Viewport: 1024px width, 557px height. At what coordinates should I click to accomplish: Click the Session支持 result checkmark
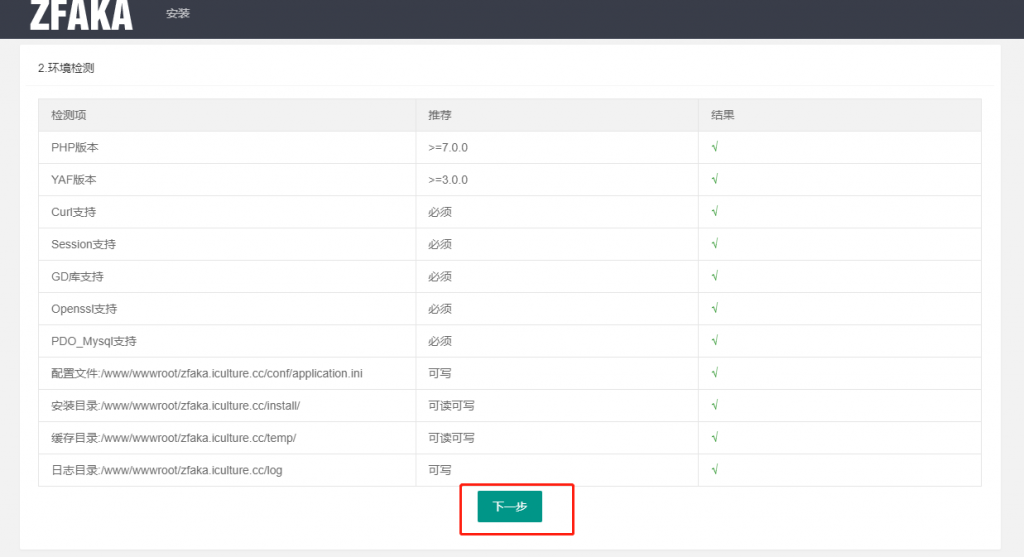click(x=715, y=244)
